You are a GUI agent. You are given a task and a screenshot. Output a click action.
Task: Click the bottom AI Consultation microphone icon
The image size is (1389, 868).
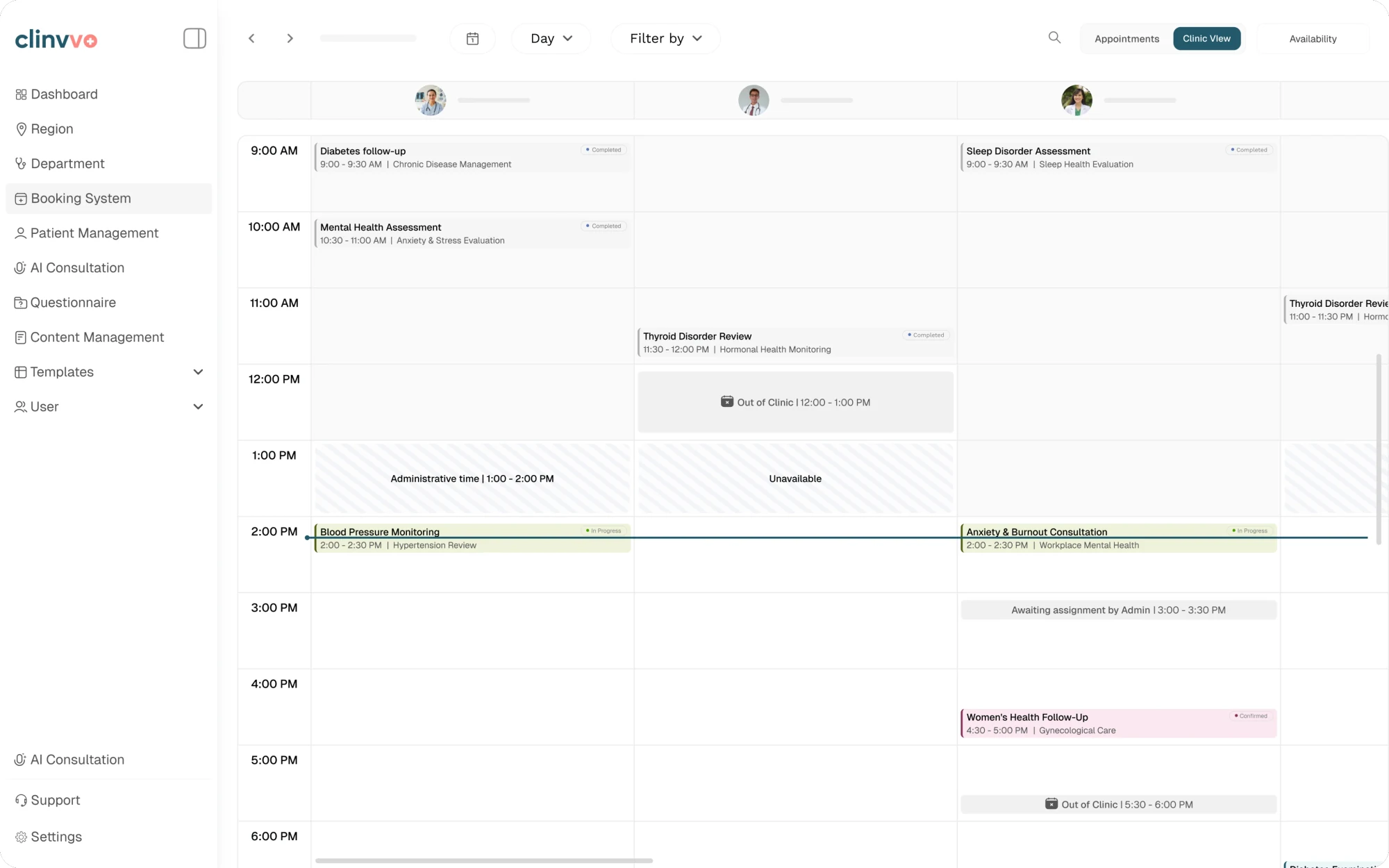pos(21,760)
